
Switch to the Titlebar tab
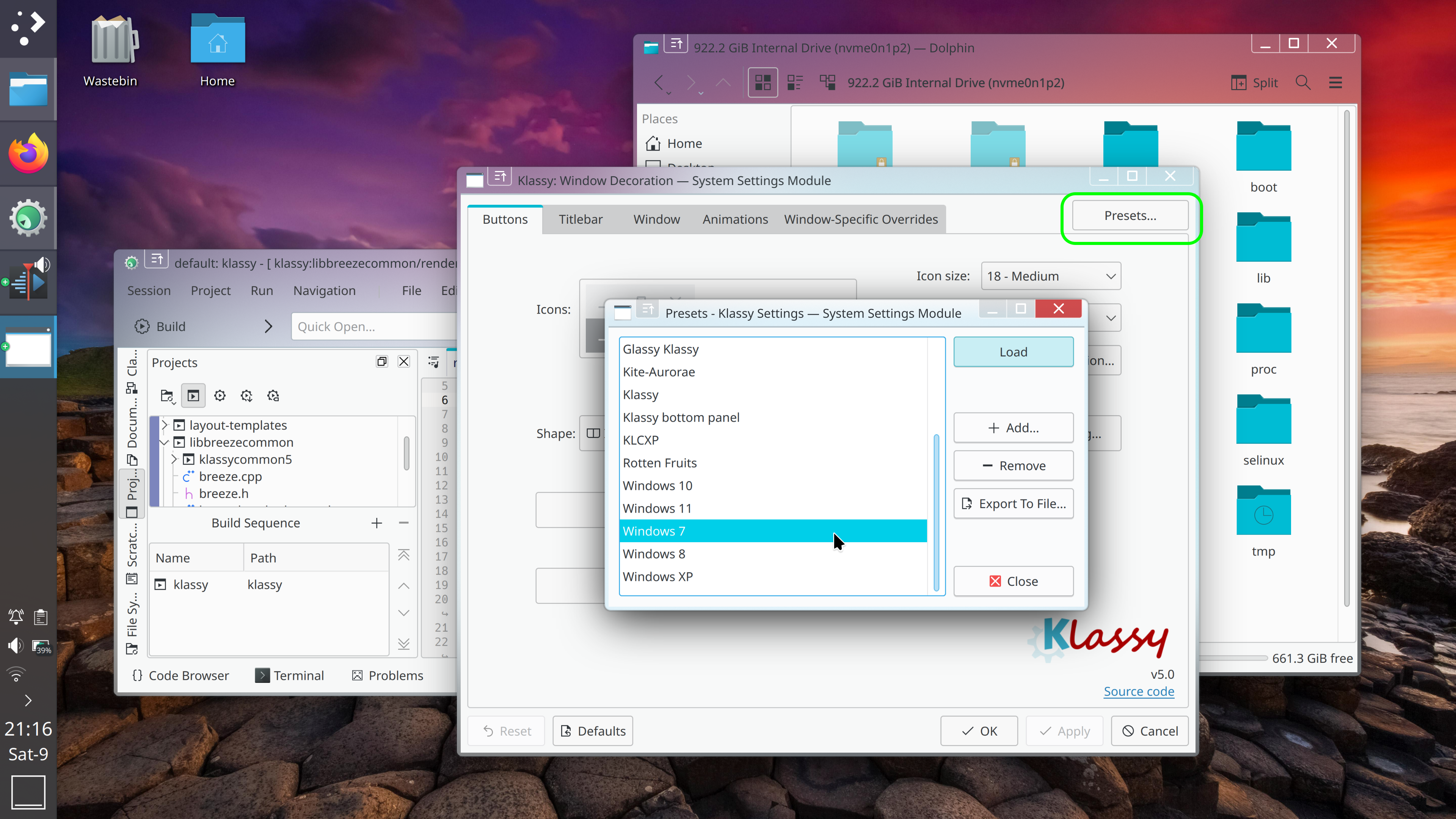(581, 219)
